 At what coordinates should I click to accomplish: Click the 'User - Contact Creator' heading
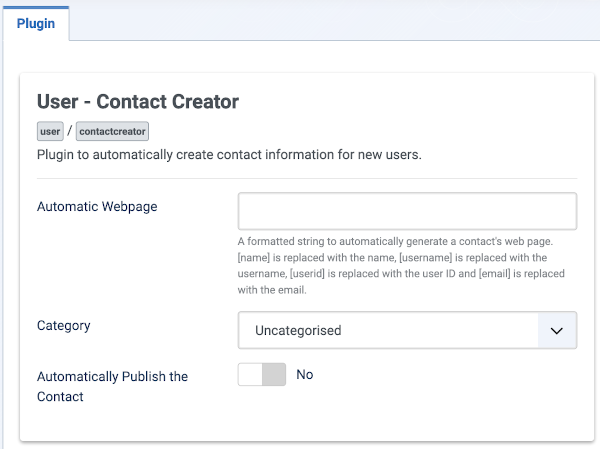(x=138, y=102)
